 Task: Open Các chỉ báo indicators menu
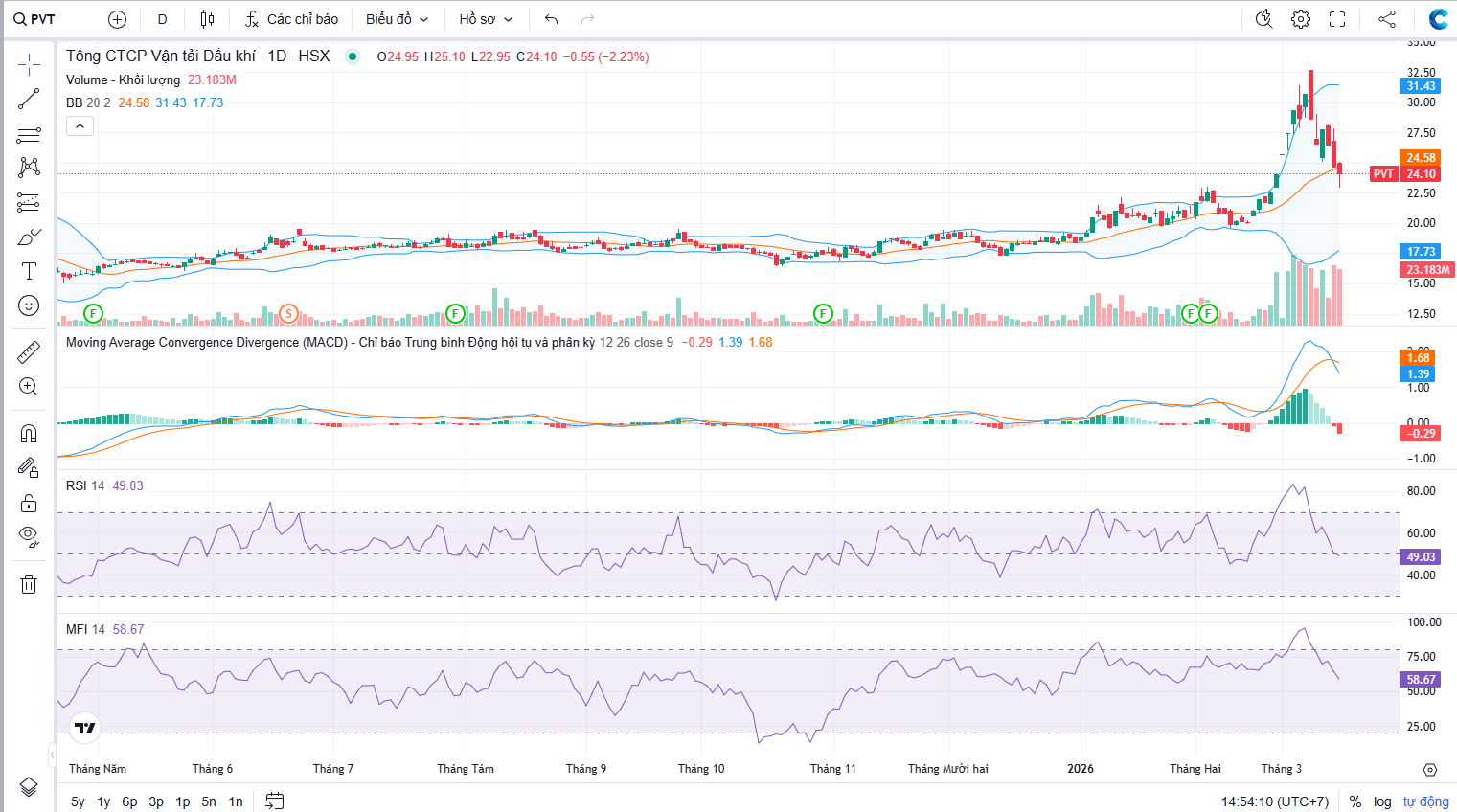pos(291,19)
